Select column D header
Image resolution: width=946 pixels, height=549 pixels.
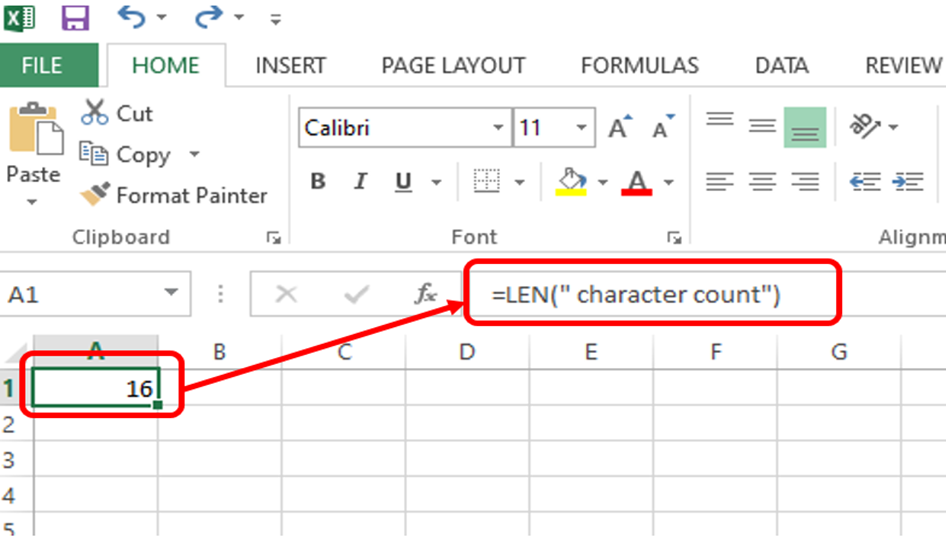click(467, 352)
